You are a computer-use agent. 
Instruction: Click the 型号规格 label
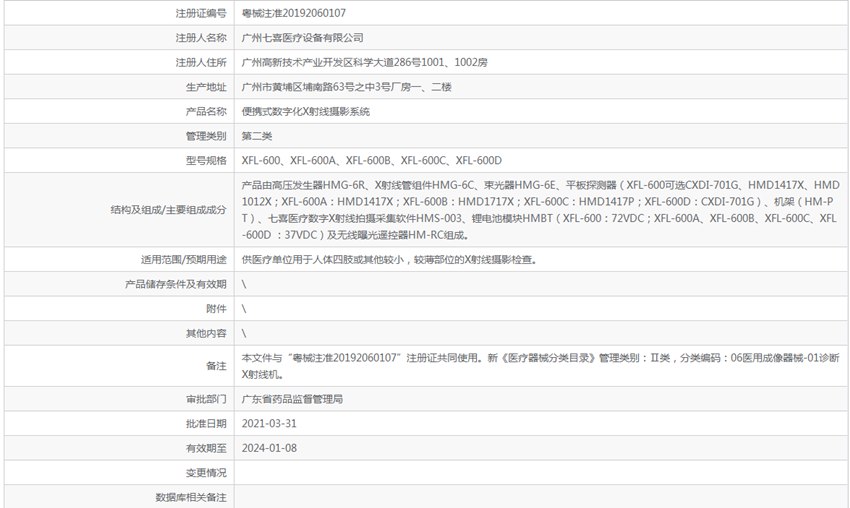point(206,160)
